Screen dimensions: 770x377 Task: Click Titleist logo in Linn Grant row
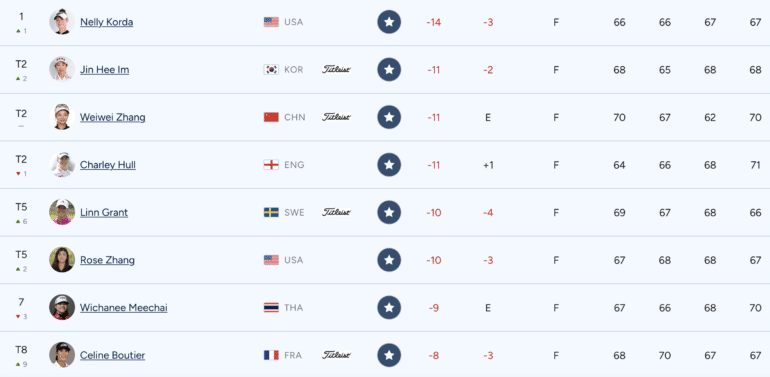[336, 213]
